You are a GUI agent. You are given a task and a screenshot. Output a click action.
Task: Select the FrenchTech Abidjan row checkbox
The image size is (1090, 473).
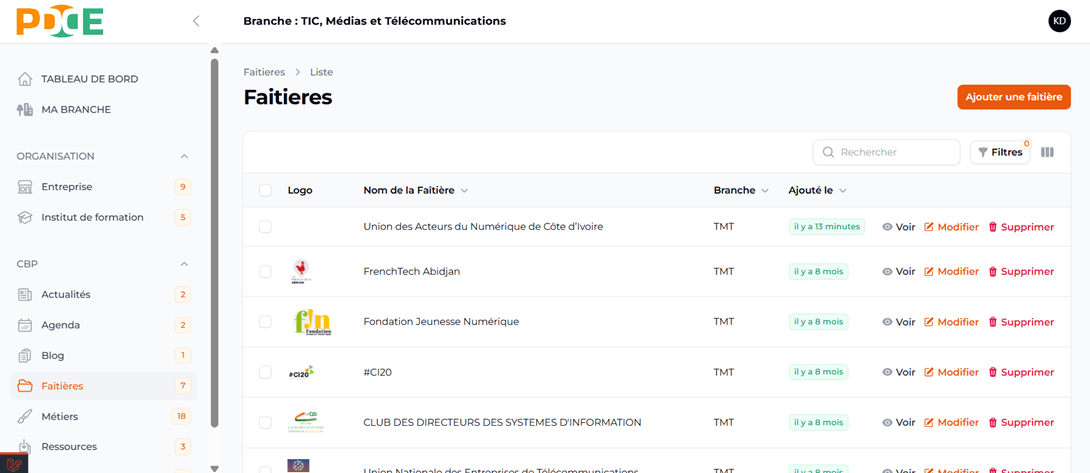(x=265, y=272)
